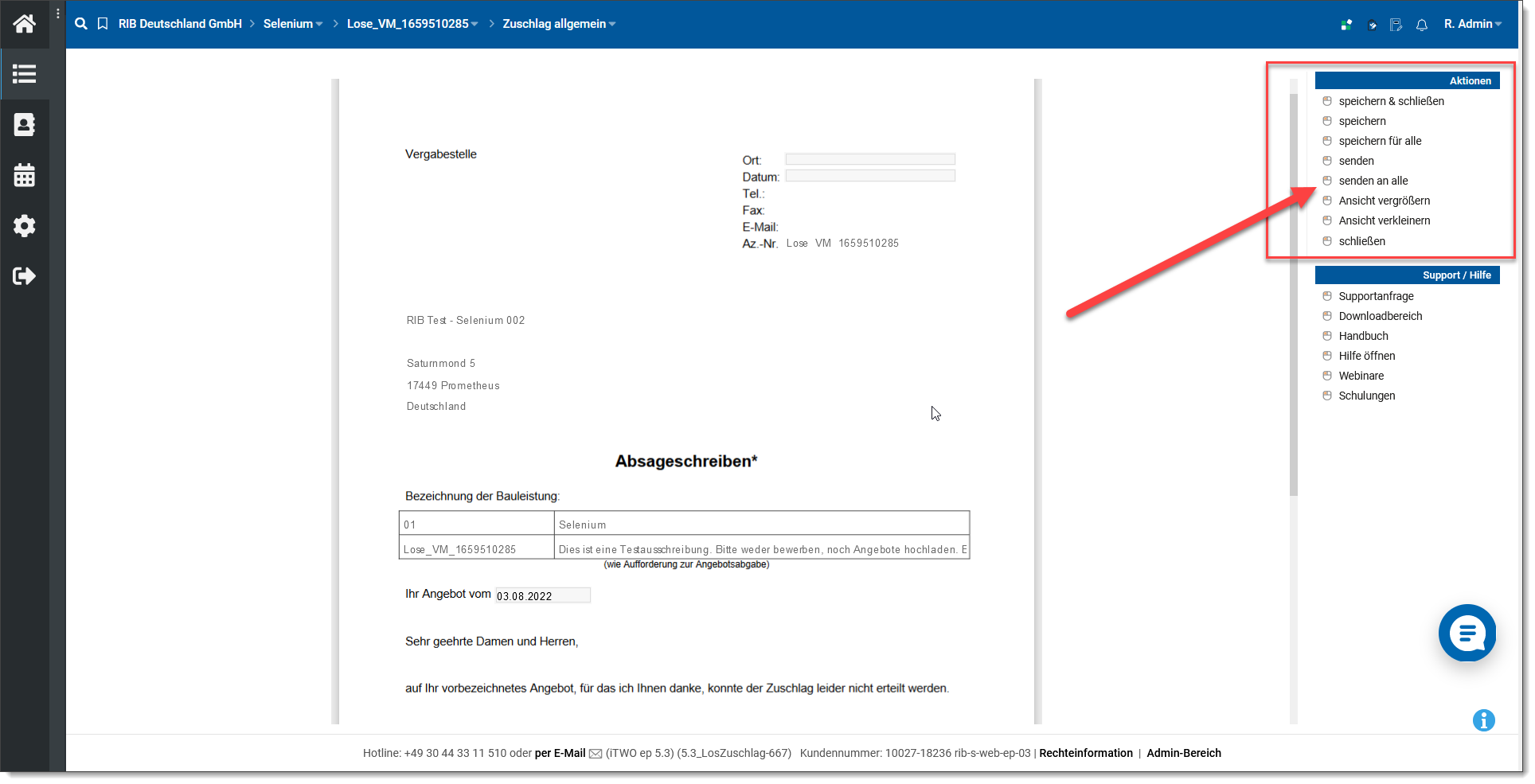The height and width of the screenshot is (784, 1535).
Task: Click the Ort input field
Action: coord(869,159)
